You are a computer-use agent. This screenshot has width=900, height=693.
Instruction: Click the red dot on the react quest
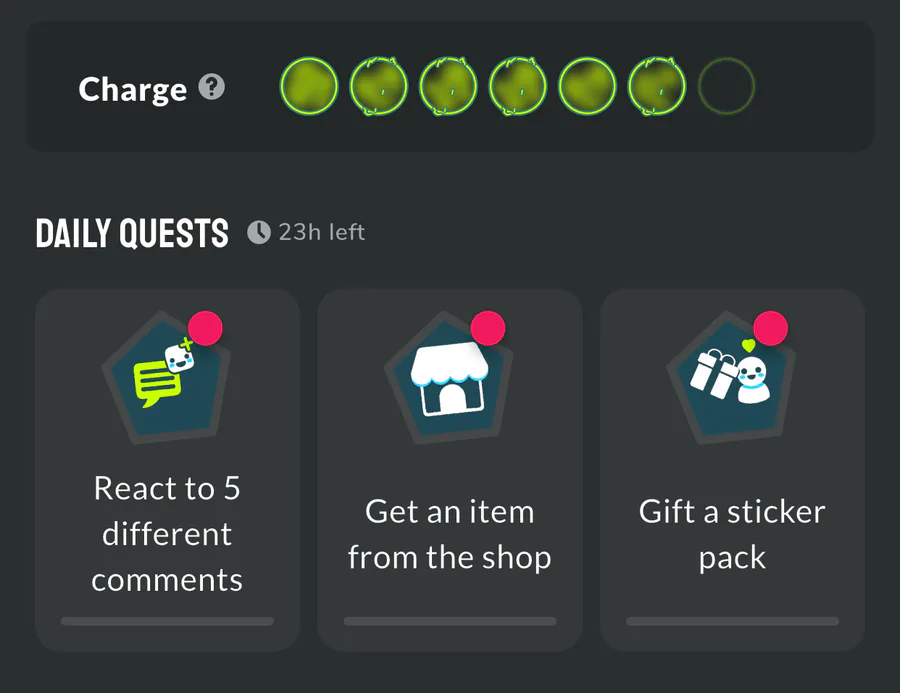(x=205, y=329)
